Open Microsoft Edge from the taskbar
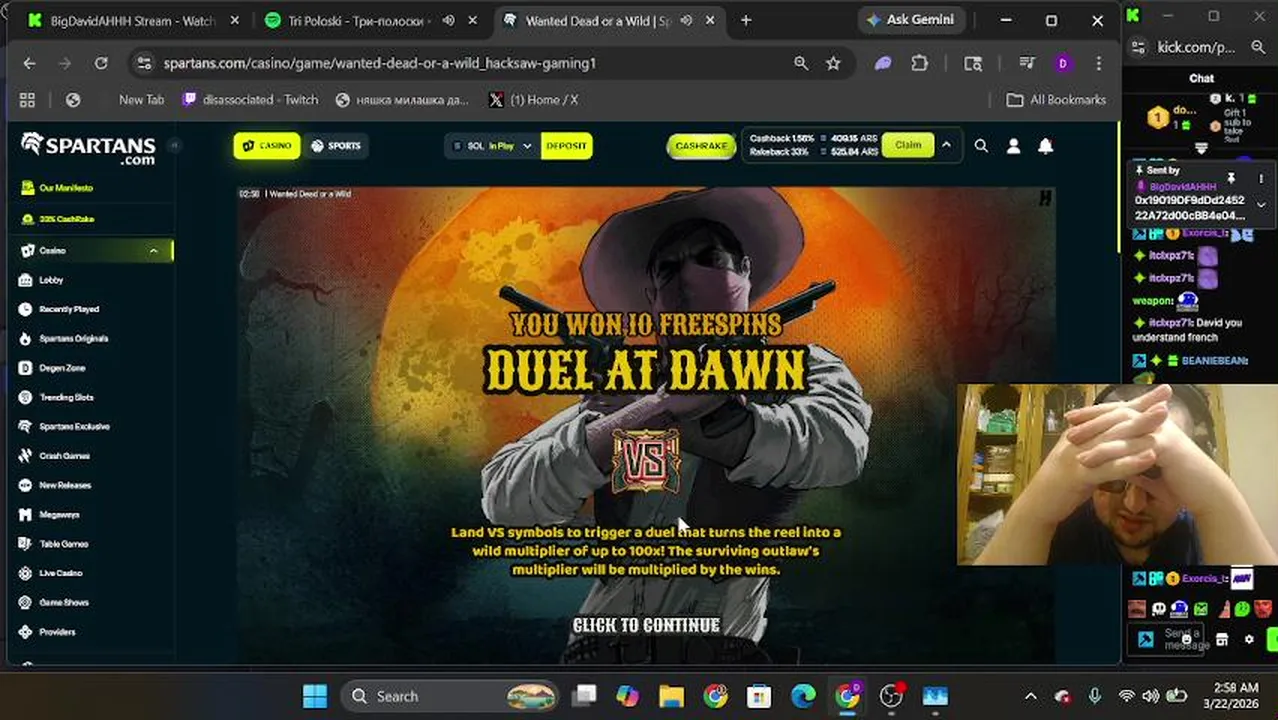This screenshot has width=1278, height=720. pyautogui.click(x=803, y=696)
